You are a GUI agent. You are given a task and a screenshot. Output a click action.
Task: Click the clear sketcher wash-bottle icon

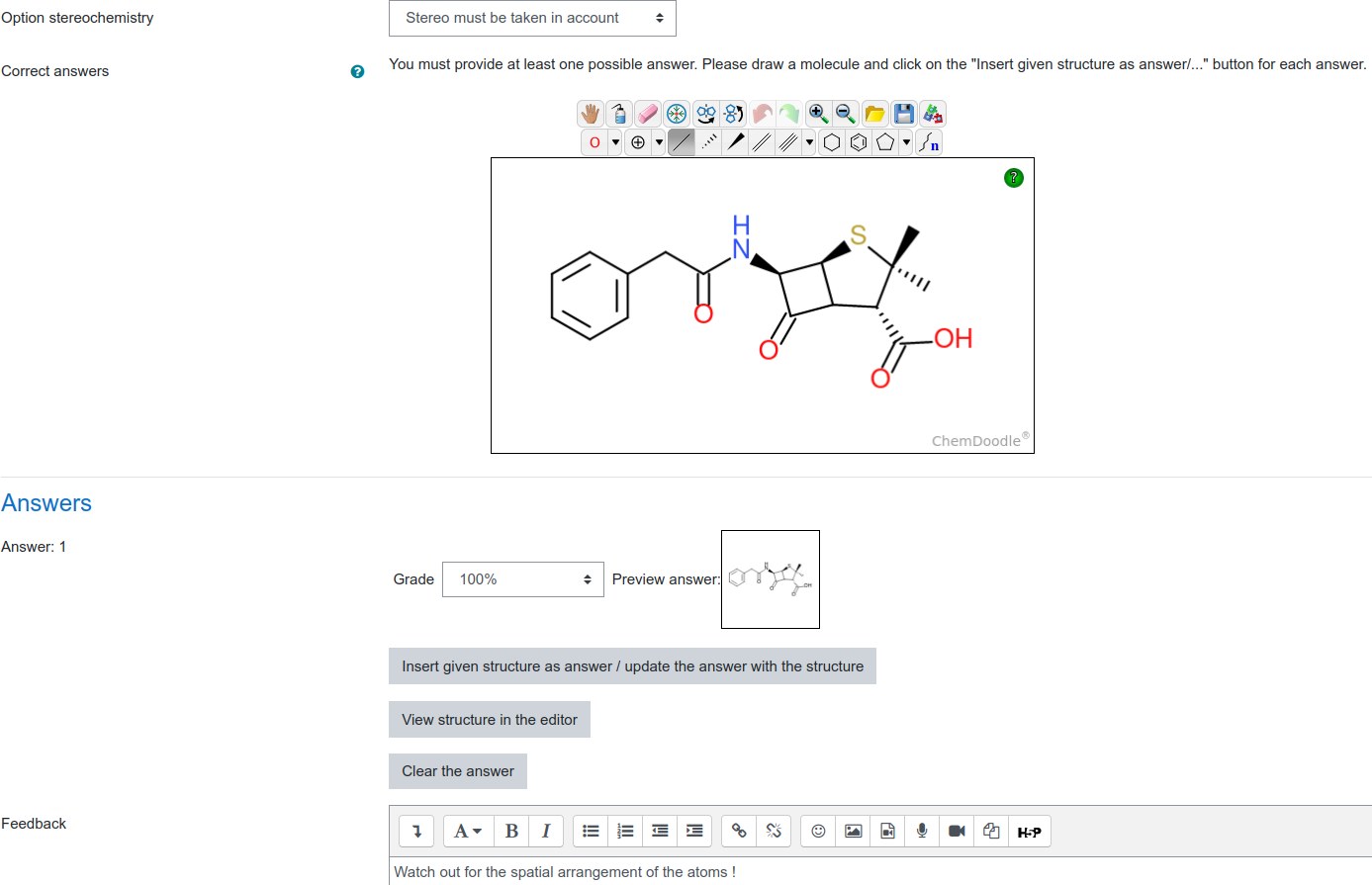[619, 114]
